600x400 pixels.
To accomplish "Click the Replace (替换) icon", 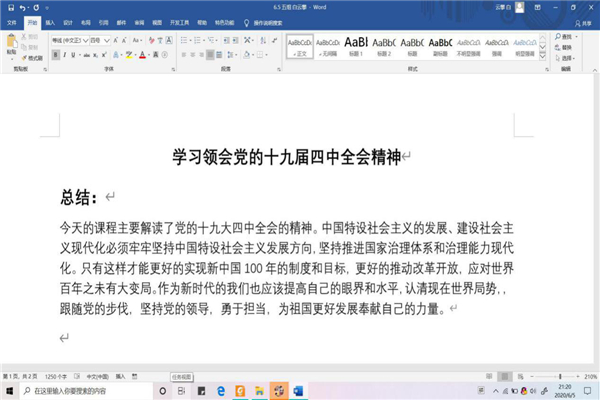I will coord(562,46).
